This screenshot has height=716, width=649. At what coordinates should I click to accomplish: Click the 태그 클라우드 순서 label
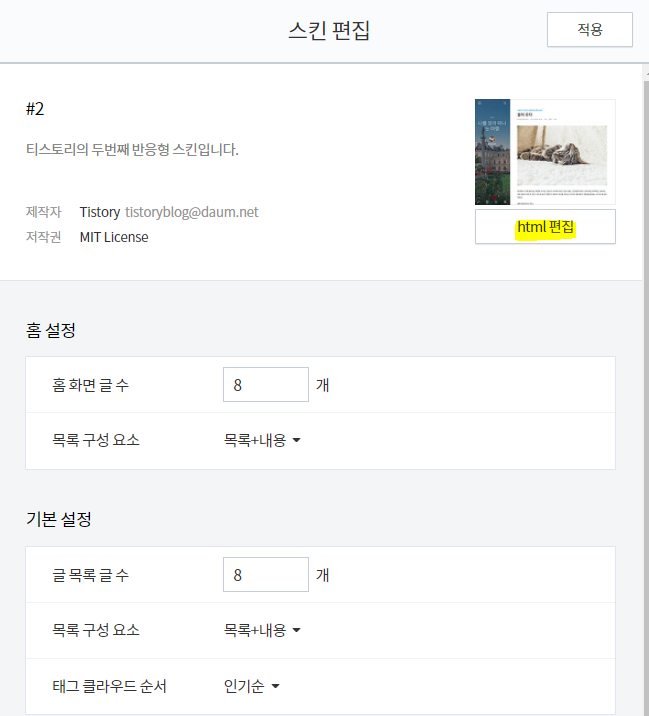point(109,686)
